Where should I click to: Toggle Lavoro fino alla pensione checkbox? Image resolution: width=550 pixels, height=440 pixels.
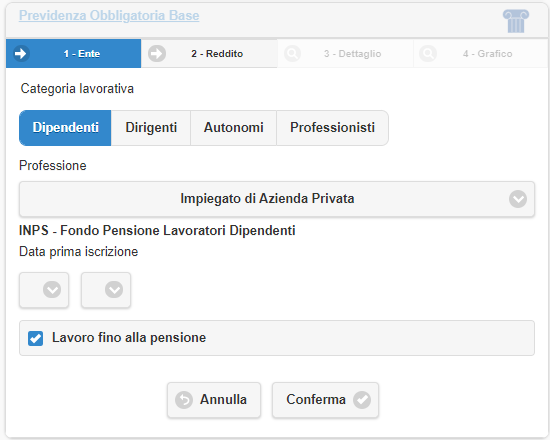35,338
